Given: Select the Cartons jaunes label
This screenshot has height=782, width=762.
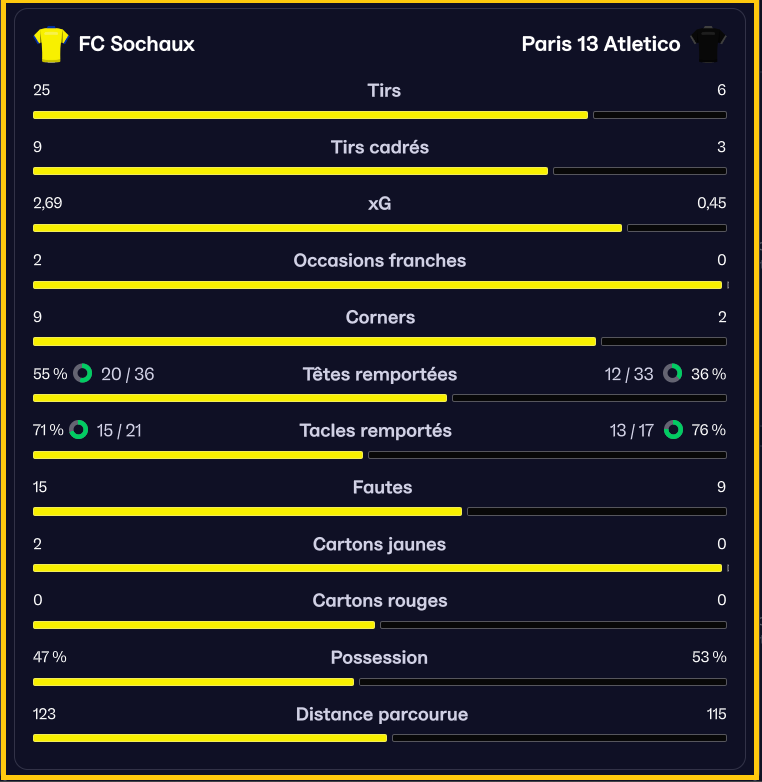Looking at the screenshot, I should coord(379,544).
